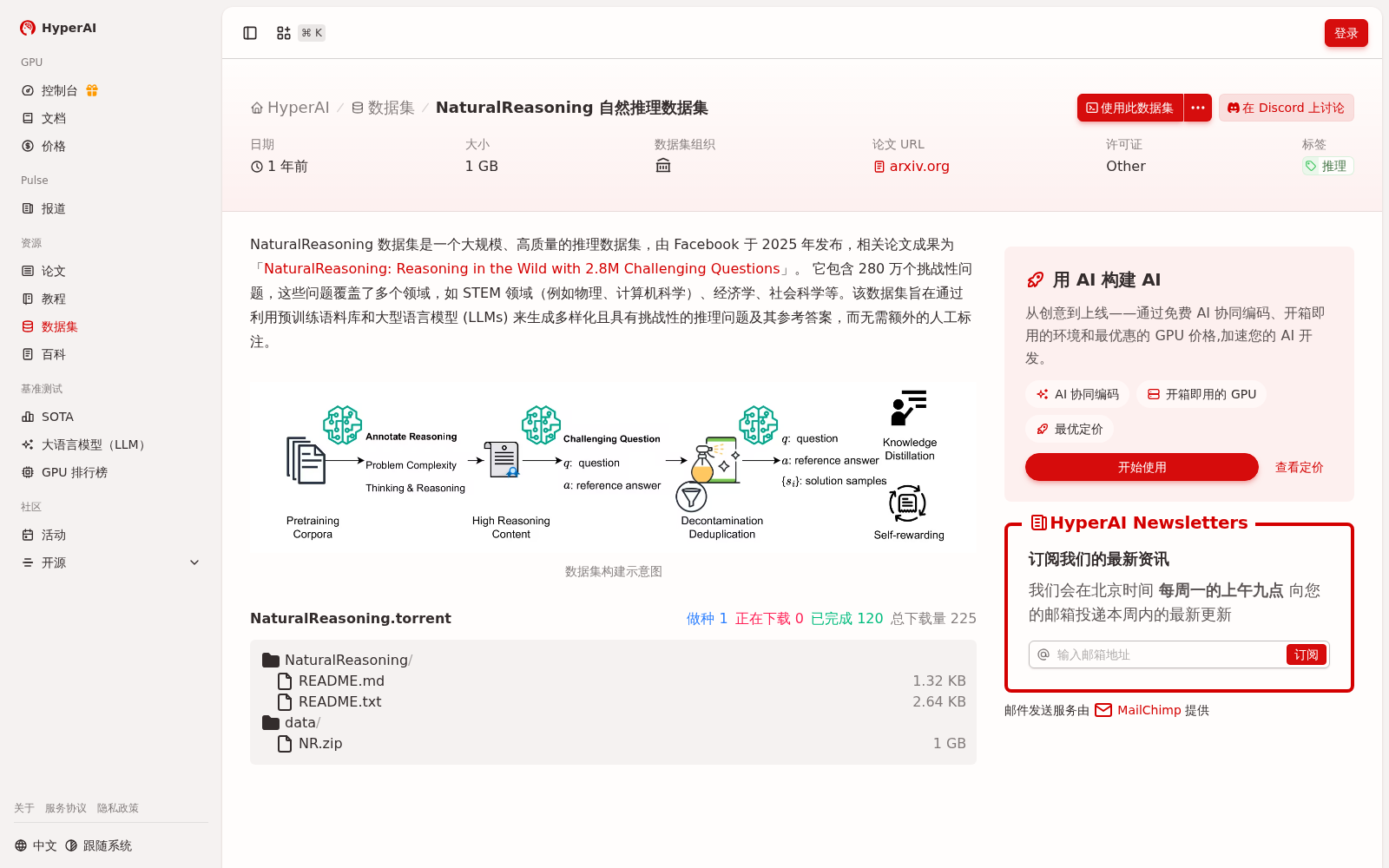Click AI 协同编码 chip

(1077, 394)
